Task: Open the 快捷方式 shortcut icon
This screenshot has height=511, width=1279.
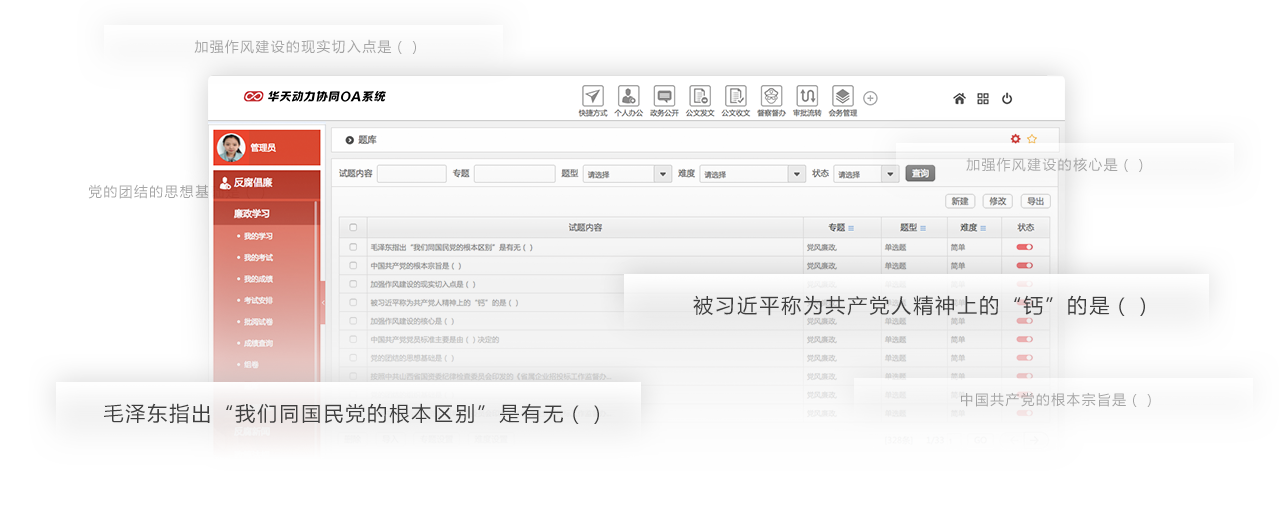Action: [x=593, y=97]
